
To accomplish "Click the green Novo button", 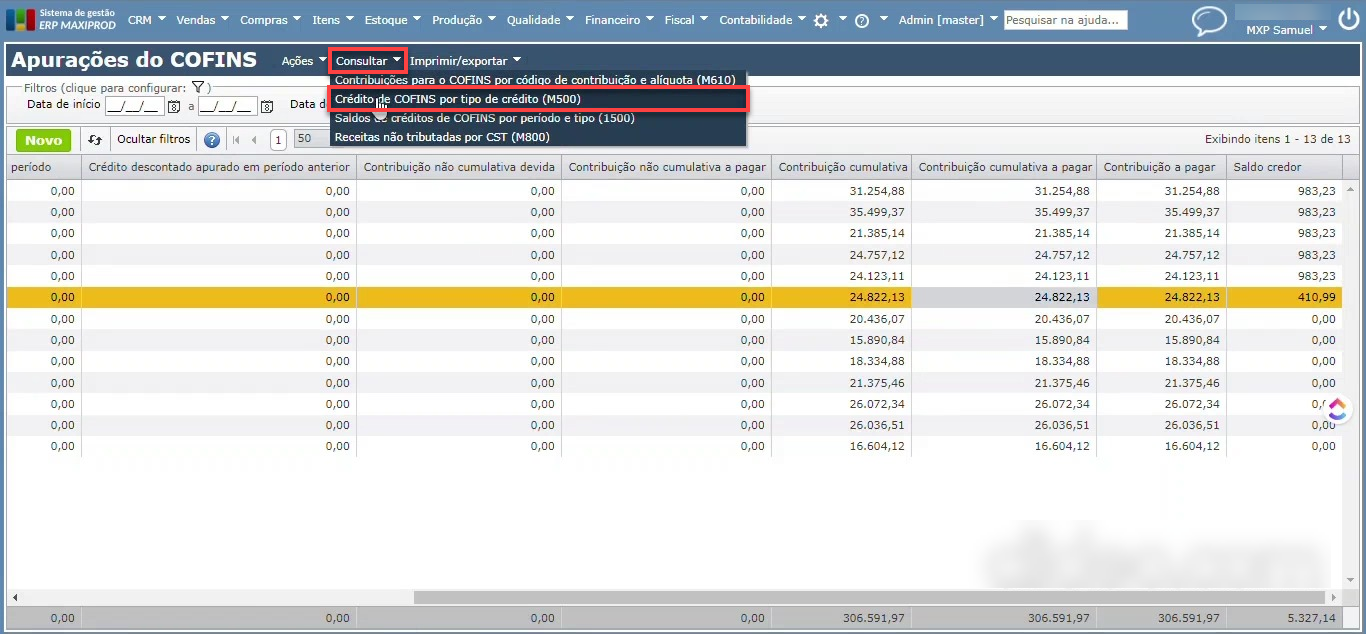I will tap(43, 140).
